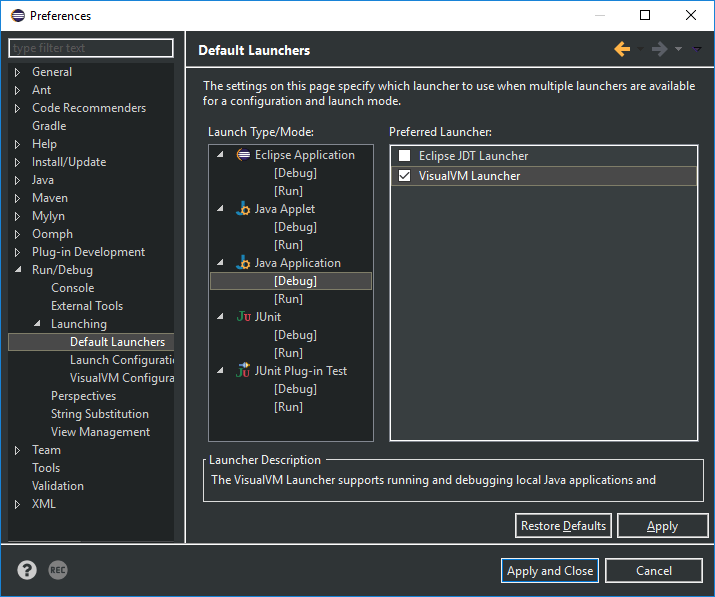The height and width of the screenshot is (597, 715).
Task: Collapse the Run/Debug tree node
Action: click(x=17, y=270)
